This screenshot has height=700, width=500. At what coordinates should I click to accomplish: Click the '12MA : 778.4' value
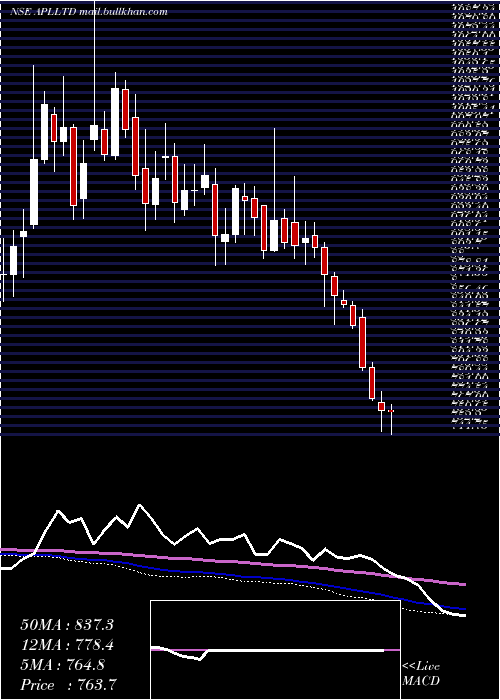pyautogui.click(x=67, y=645)
